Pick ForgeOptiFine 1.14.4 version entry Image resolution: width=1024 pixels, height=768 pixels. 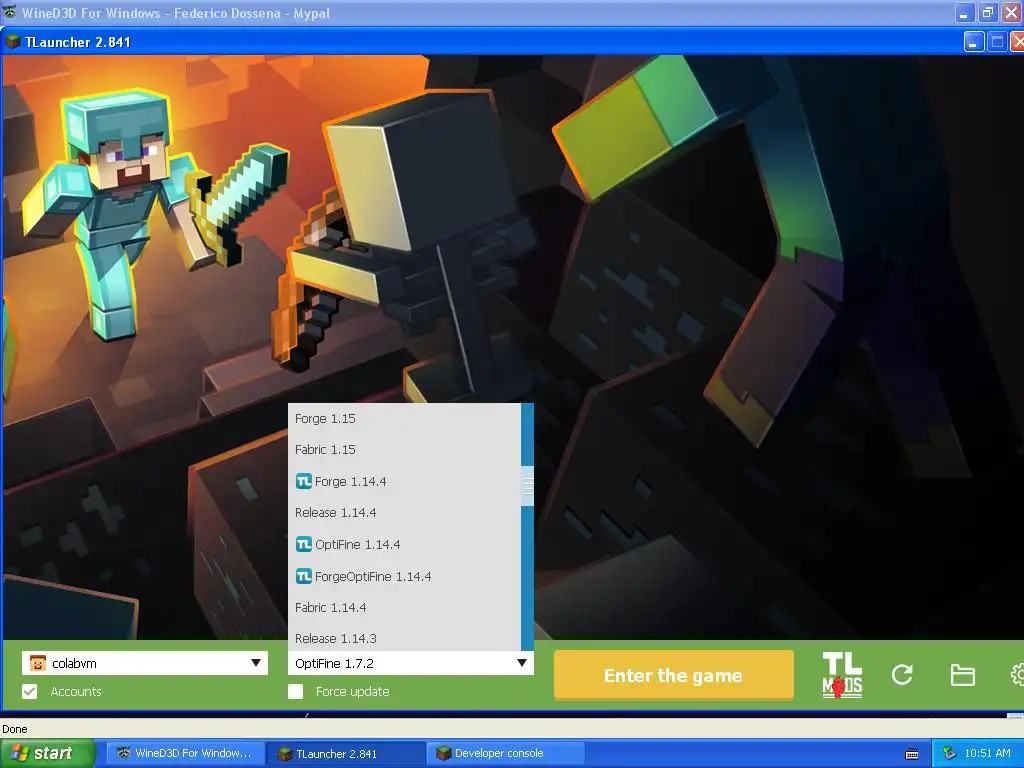pyautogui.click(x=404, y=576)
